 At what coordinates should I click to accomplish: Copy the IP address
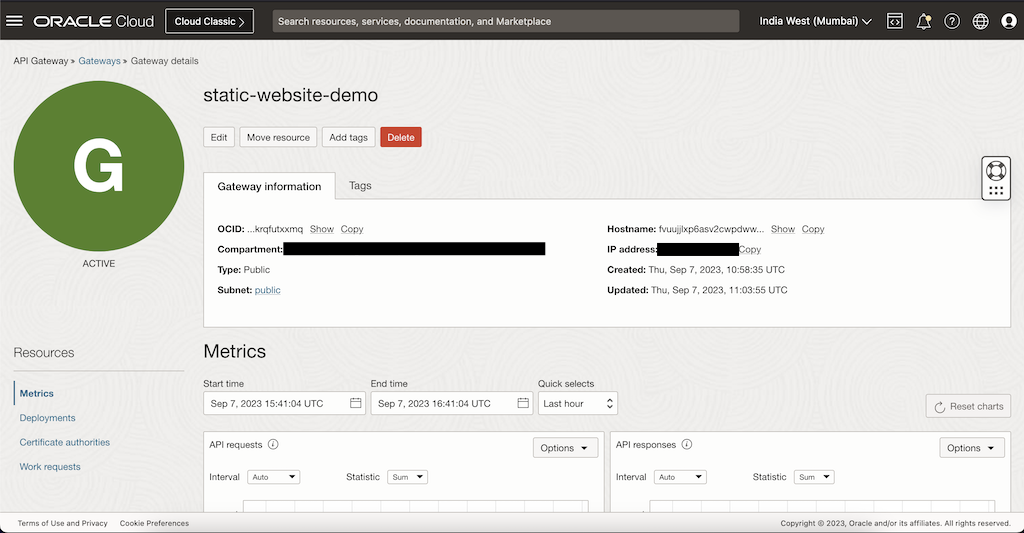coord(750,250)
